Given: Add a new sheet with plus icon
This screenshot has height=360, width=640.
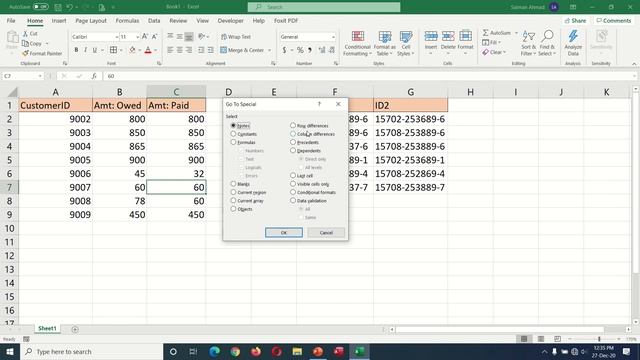Looking at the screenshot, I should click(x=75, y=329).
